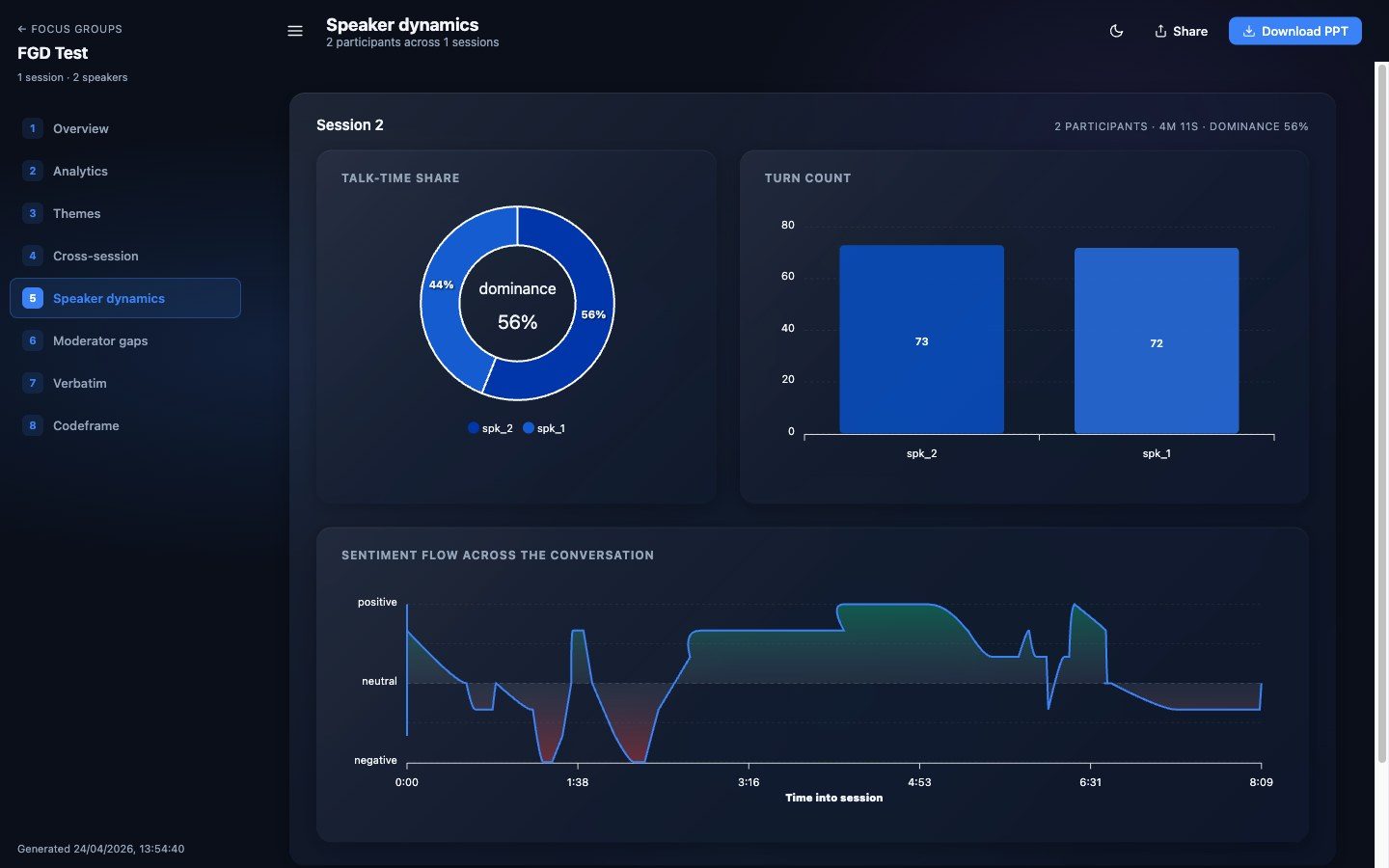Select number 3 badge for Themes
This screenshot has height=868, width=1389.
tap(33, 213)
